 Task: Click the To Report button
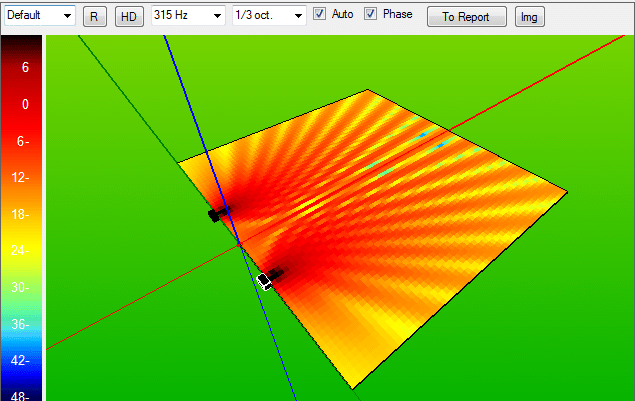tap(467, 17)
